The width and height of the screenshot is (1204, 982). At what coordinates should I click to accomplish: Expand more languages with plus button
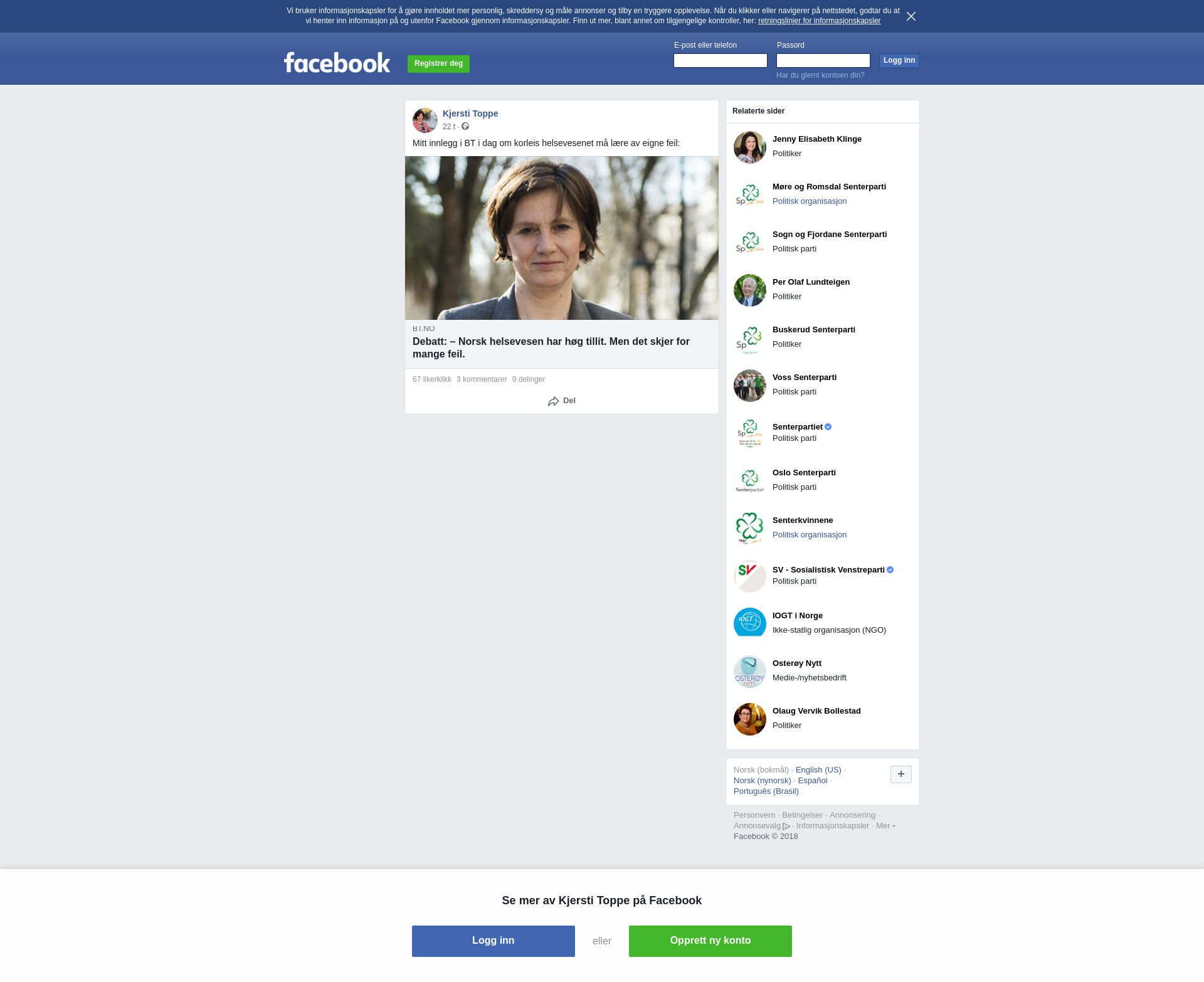pos(901,774)
